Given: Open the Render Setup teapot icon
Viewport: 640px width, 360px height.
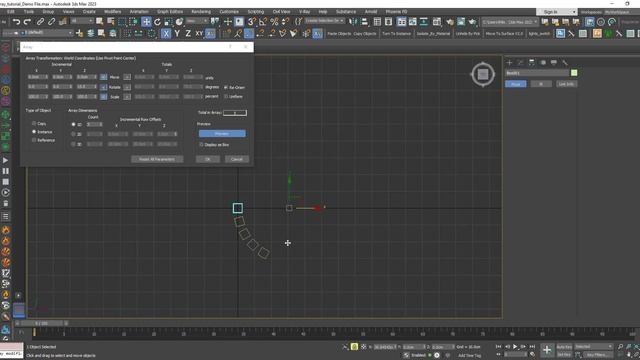Looking at the screenshot, I should (x=450, y=22).
